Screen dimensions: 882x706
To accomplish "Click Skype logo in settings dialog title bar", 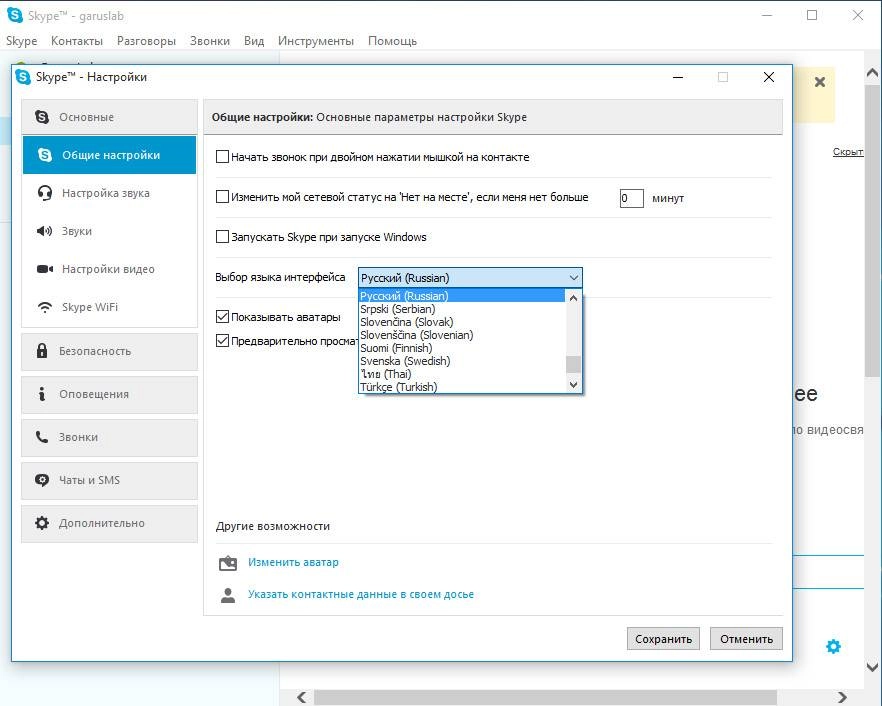I will [x=23, y=77].
